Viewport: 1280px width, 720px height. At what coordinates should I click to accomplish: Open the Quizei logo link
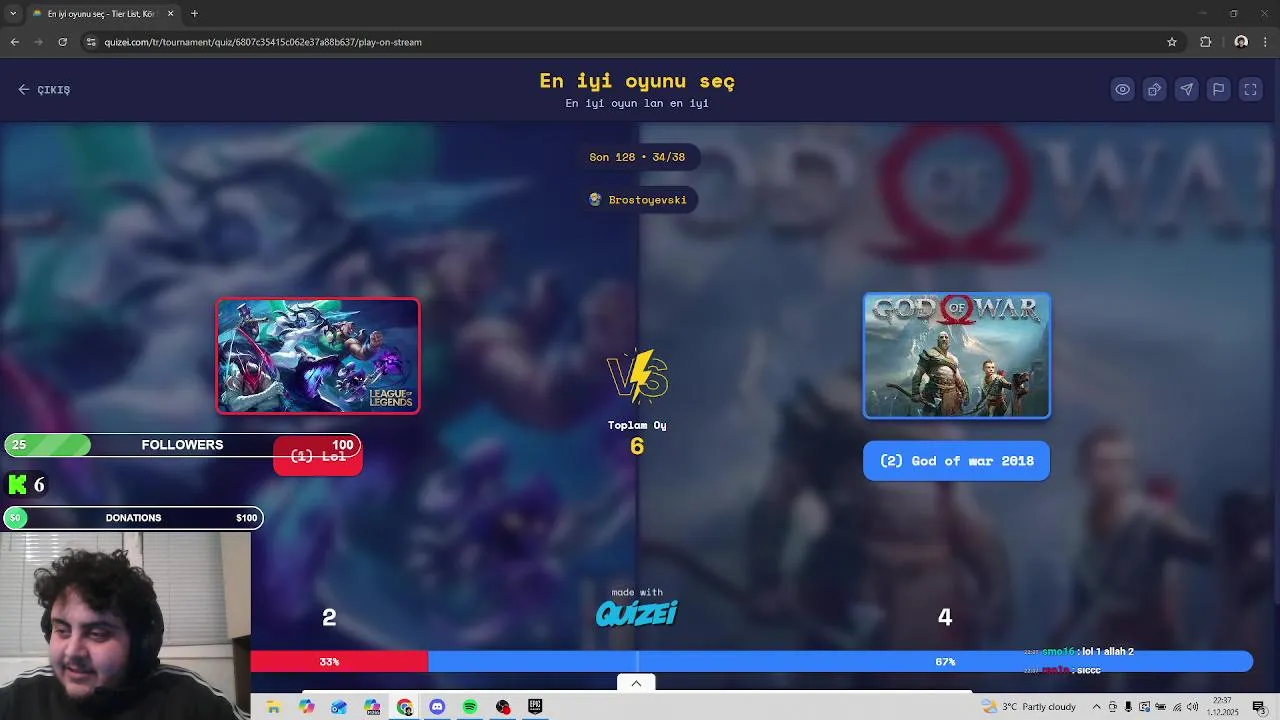[637, 613]
